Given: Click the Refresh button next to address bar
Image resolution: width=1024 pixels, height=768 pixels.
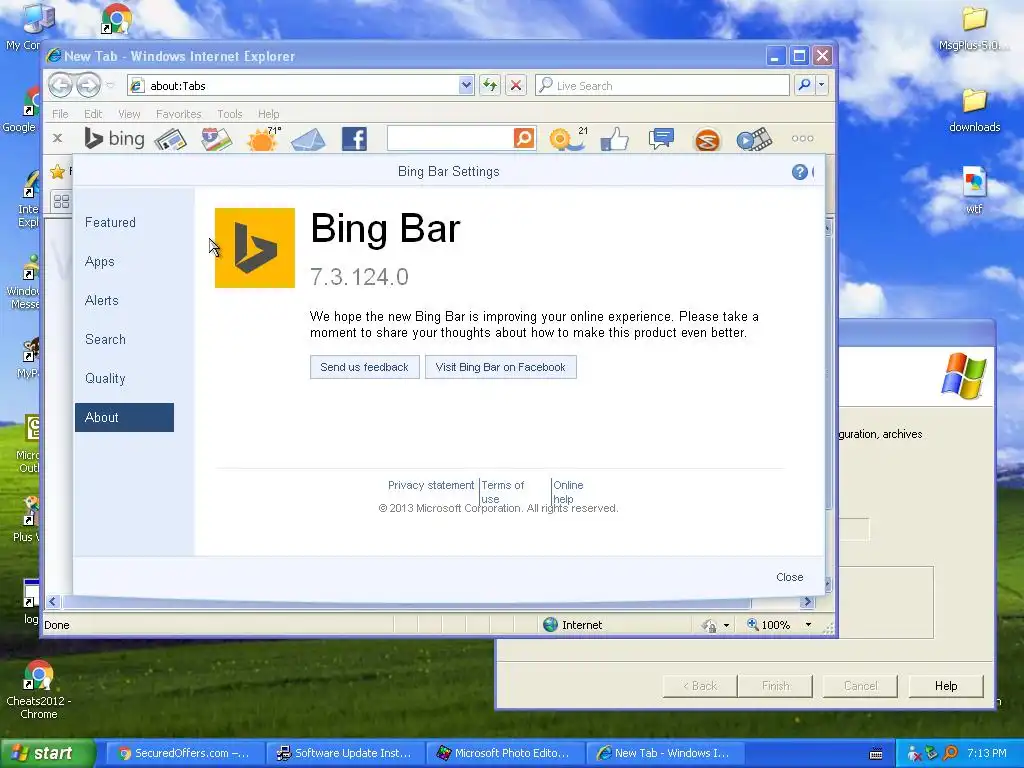Looking at the screenshot, I should click(490, 85).
